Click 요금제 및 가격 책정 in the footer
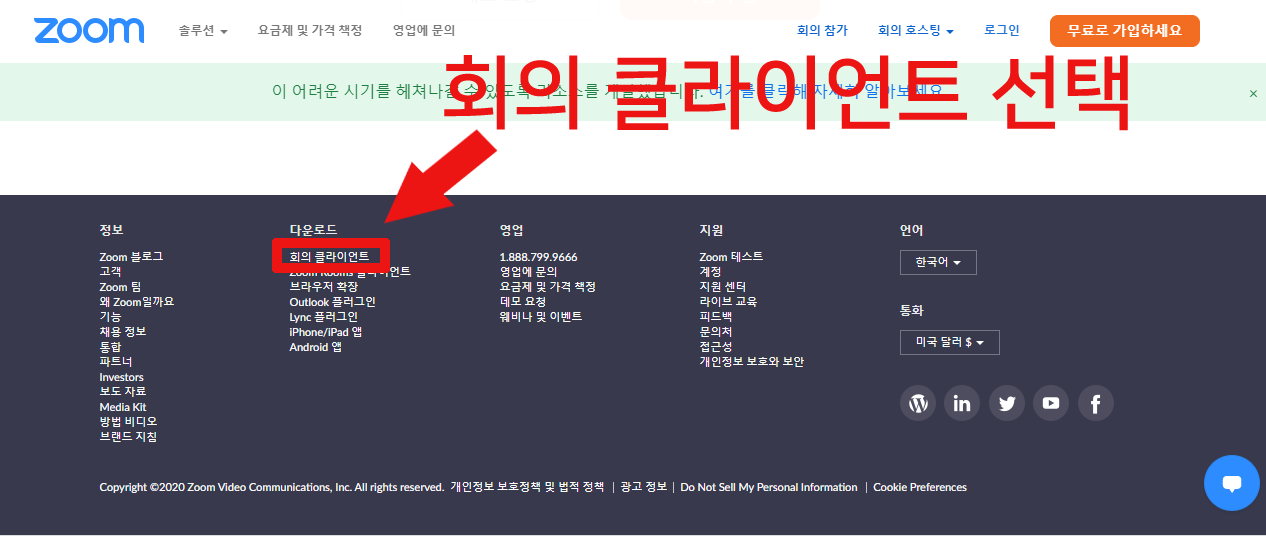Image resolution: width=1266 pixels, height=536 pixels. (548, 286)
